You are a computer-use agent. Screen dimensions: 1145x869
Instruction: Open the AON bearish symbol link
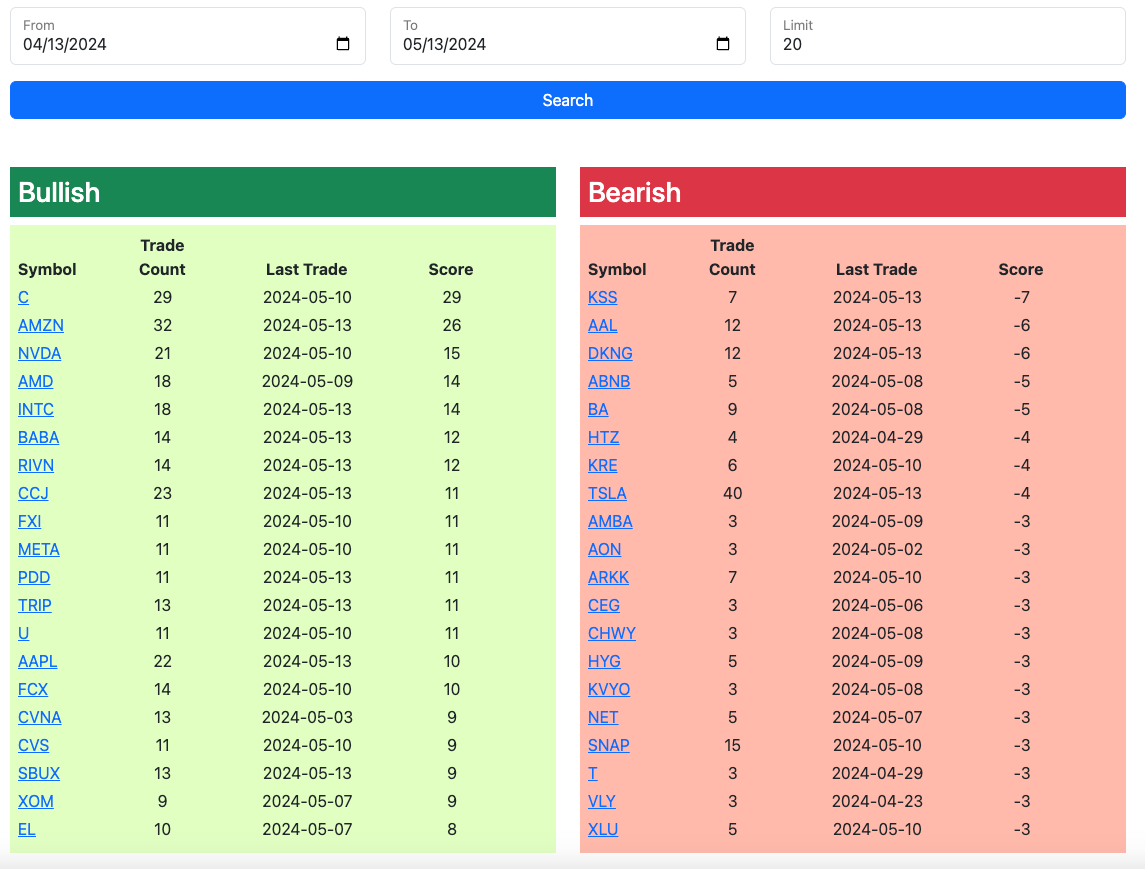tap(605, 550)
